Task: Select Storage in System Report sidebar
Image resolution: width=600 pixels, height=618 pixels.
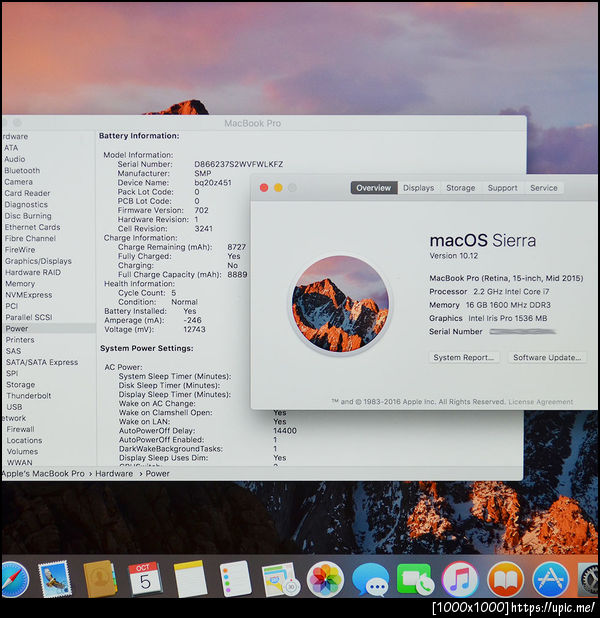Action: [20, 385]
